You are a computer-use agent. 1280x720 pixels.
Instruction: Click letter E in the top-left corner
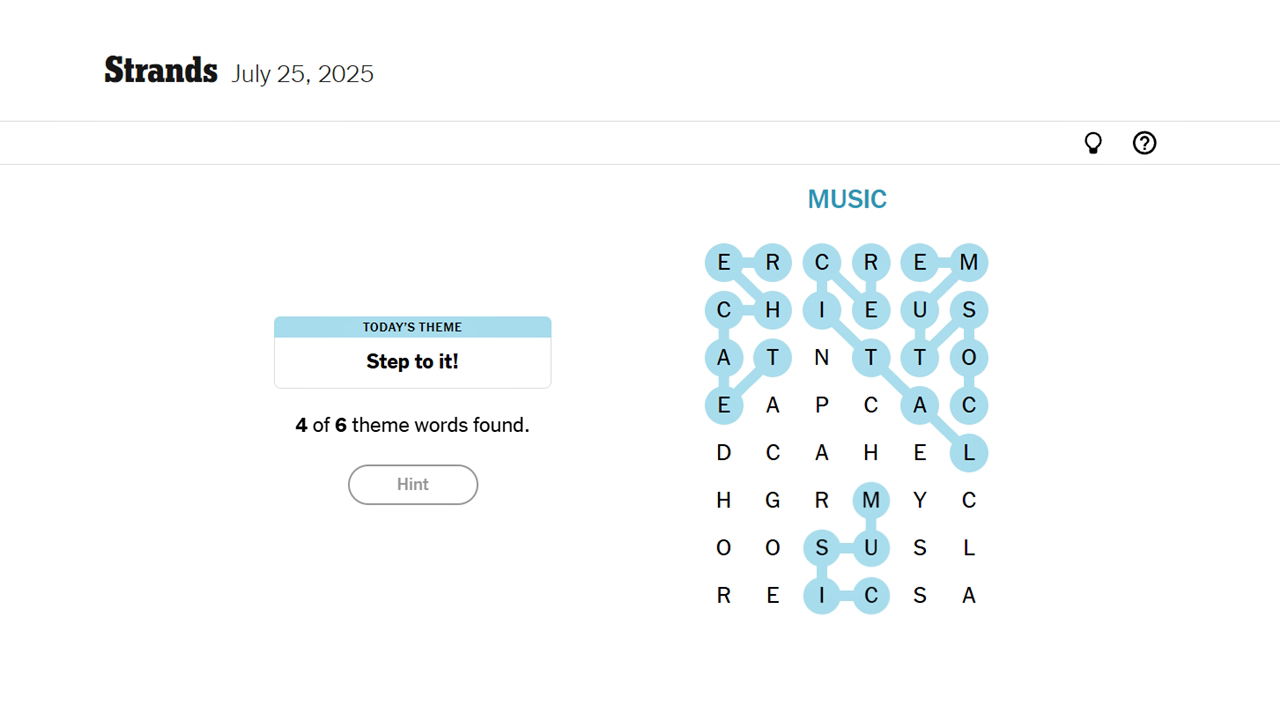coord(724,262)
